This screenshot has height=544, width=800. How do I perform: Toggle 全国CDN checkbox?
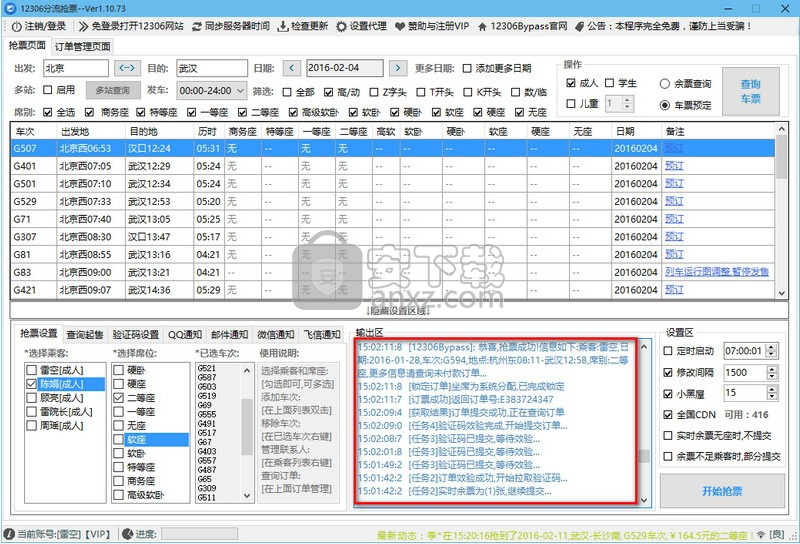click(x=668, y=415)
